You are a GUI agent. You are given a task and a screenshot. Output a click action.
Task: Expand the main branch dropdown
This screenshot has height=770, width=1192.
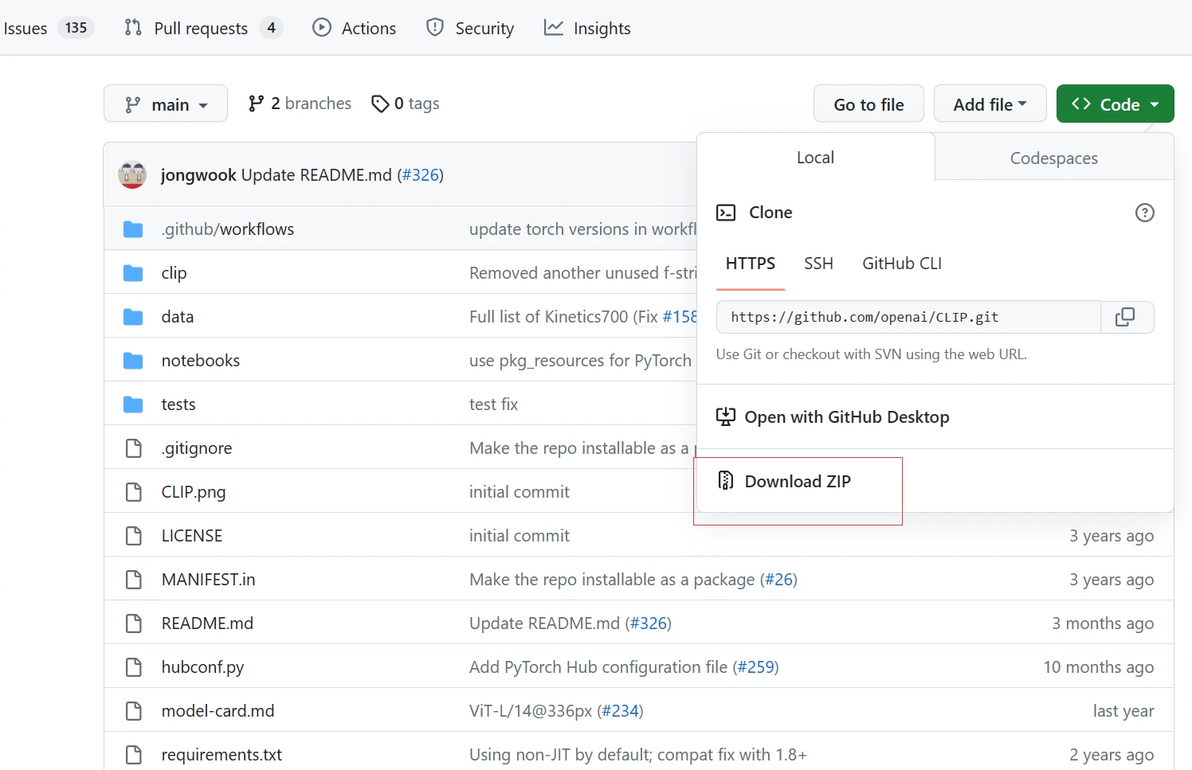pos(166,104)
